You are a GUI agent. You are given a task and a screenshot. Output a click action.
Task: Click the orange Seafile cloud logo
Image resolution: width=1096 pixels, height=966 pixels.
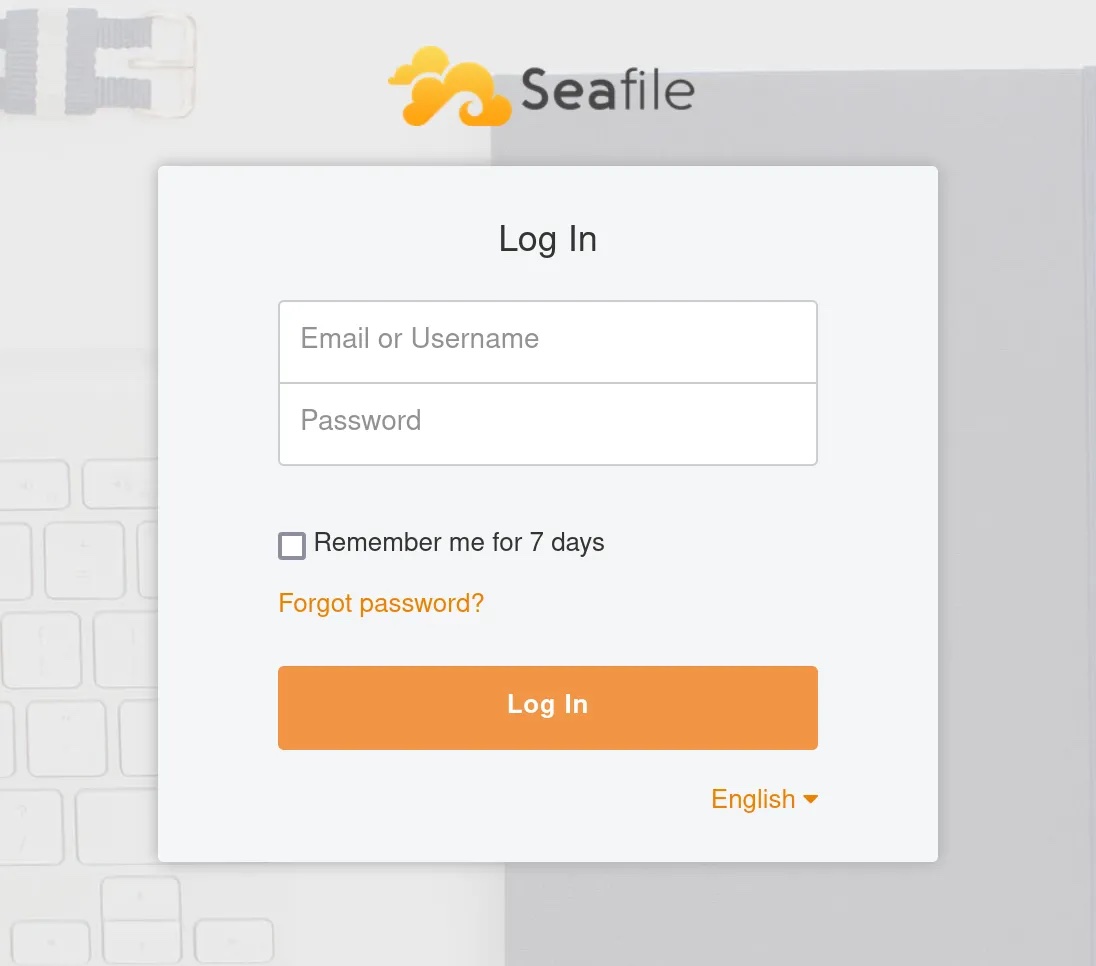pos(450,87)
